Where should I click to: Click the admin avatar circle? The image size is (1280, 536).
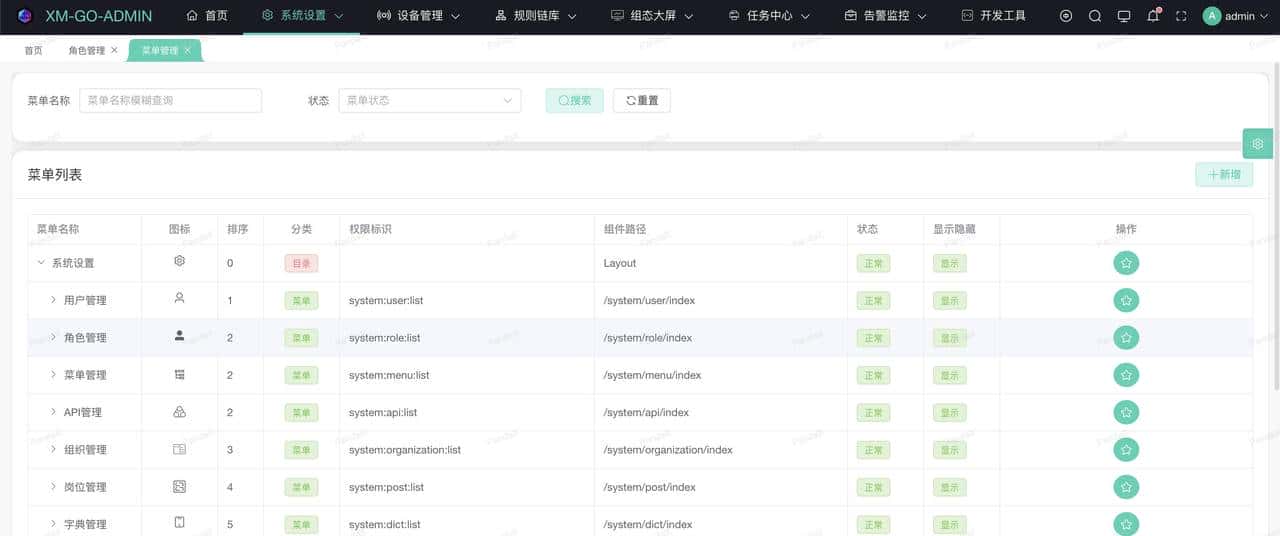tap(1212, 16)
